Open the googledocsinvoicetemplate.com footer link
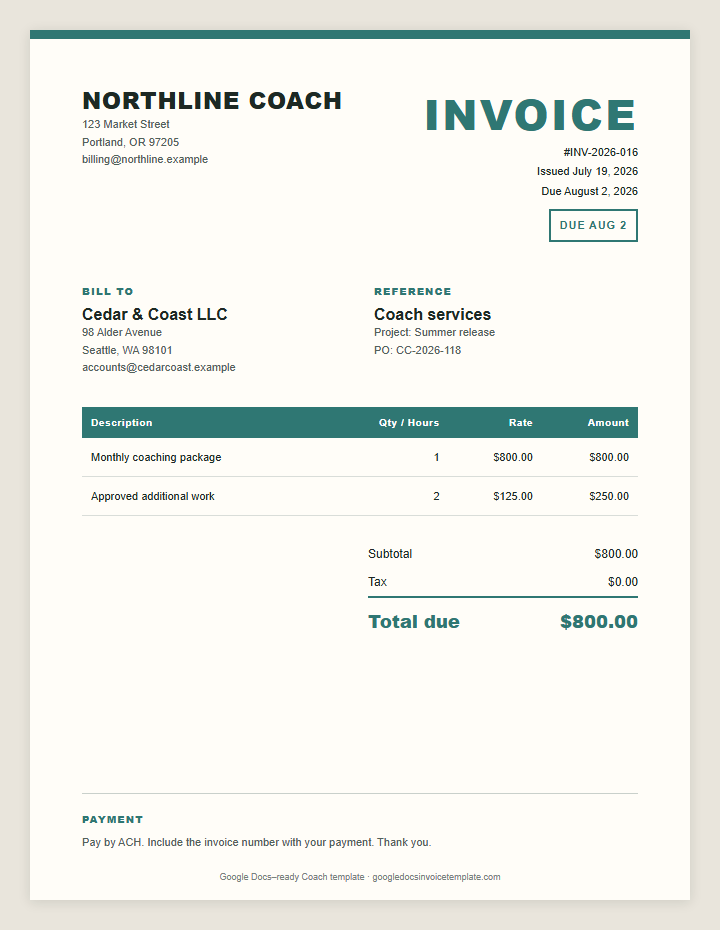The height and width of the screenshot is (930, 720). (436, 877)
